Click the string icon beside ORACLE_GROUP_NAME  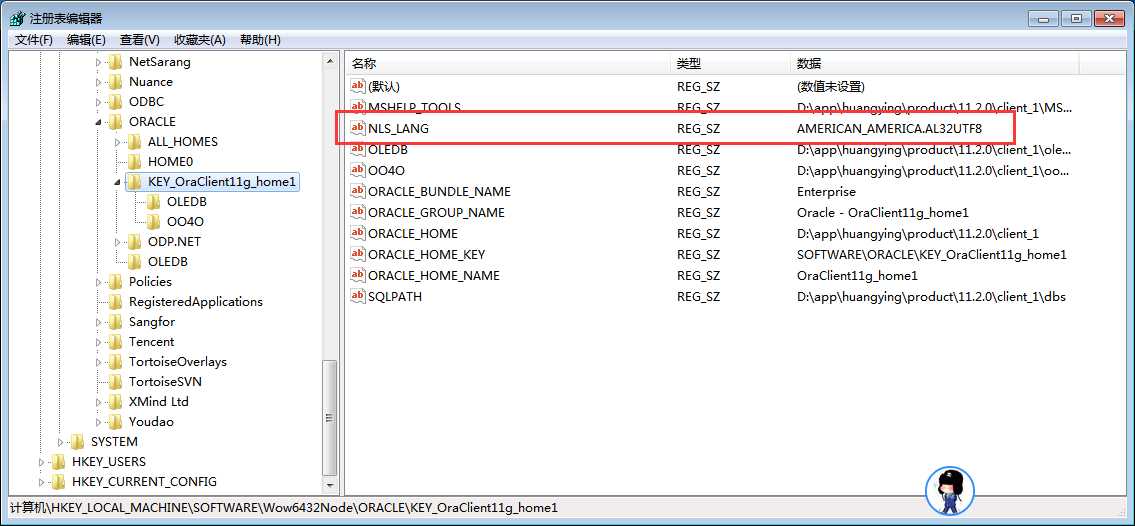[358, 212]
